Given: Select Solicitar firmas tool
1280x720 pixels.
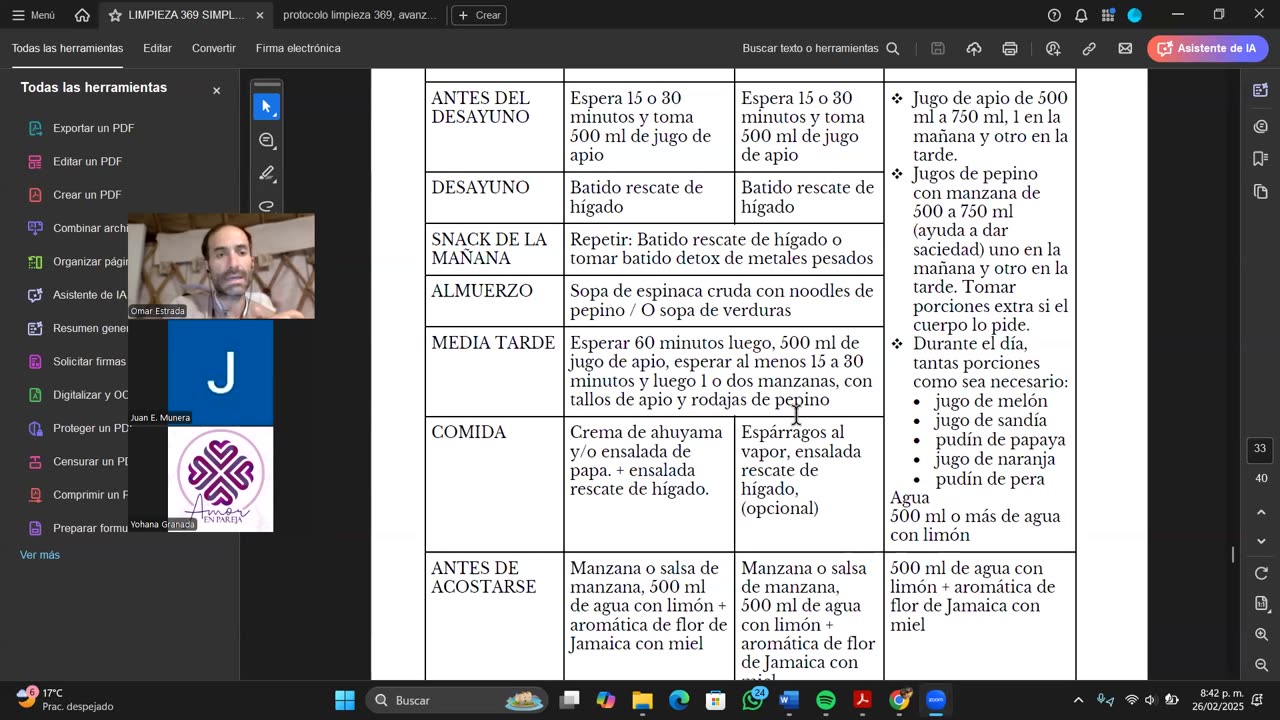Looking at the screenshot, I should point(77,361).
